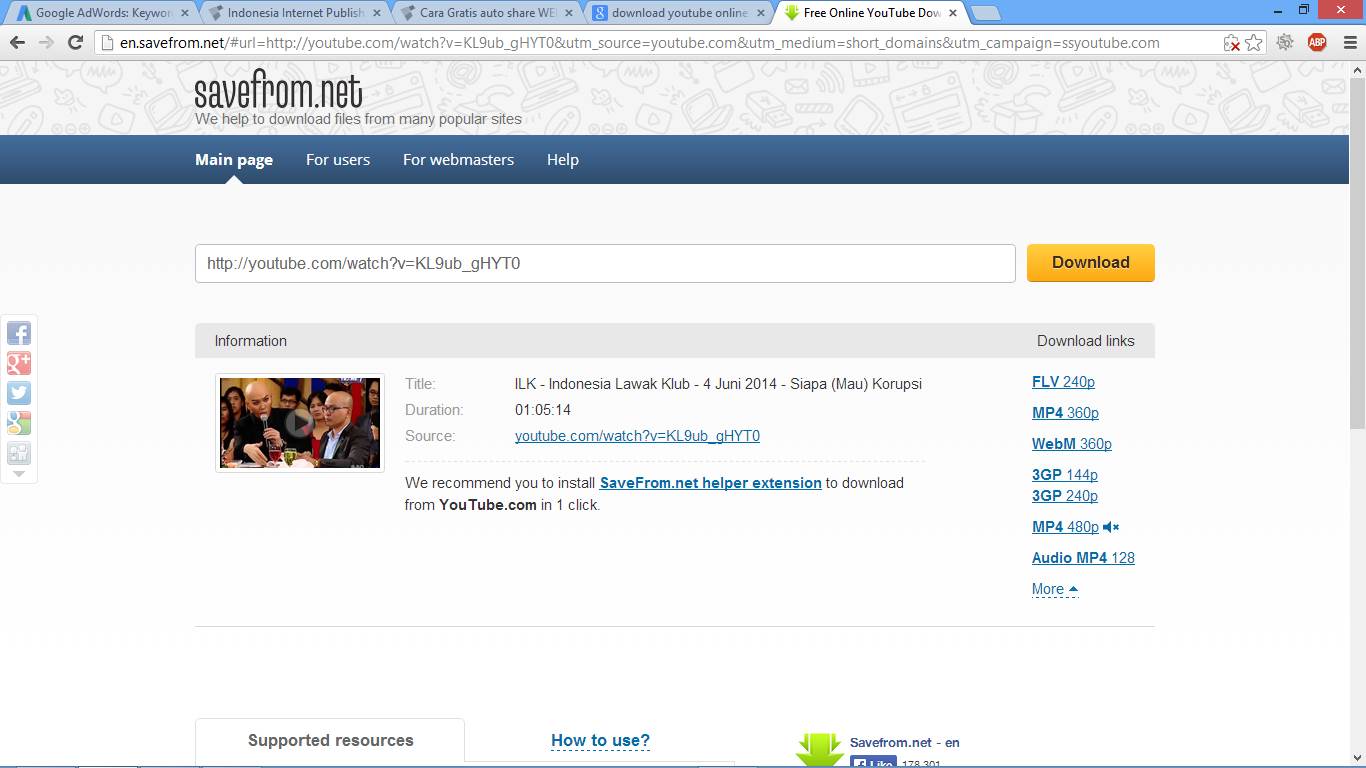Share on Facebook from the side panel

tap(19, 333)
